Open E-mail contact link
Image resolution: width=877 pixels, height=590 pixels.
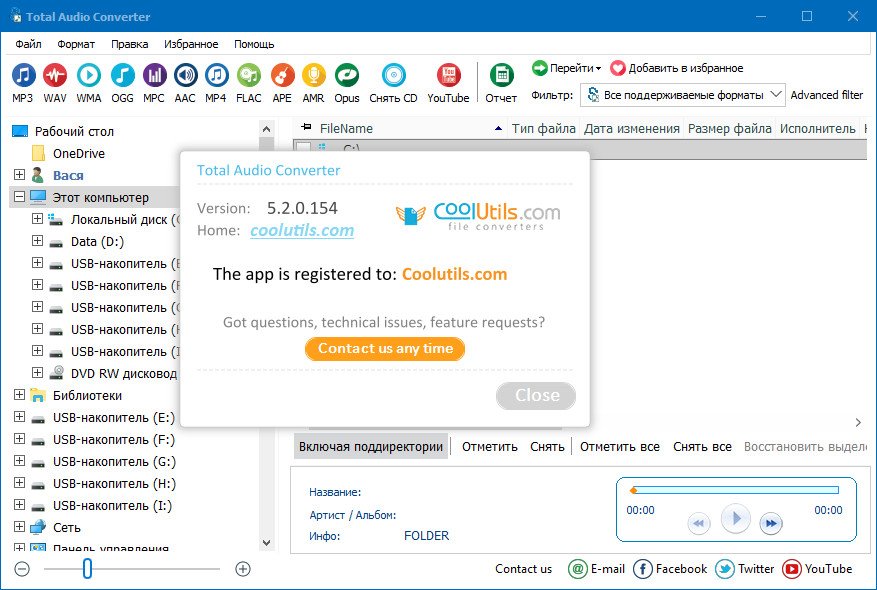tap(596, 569)
